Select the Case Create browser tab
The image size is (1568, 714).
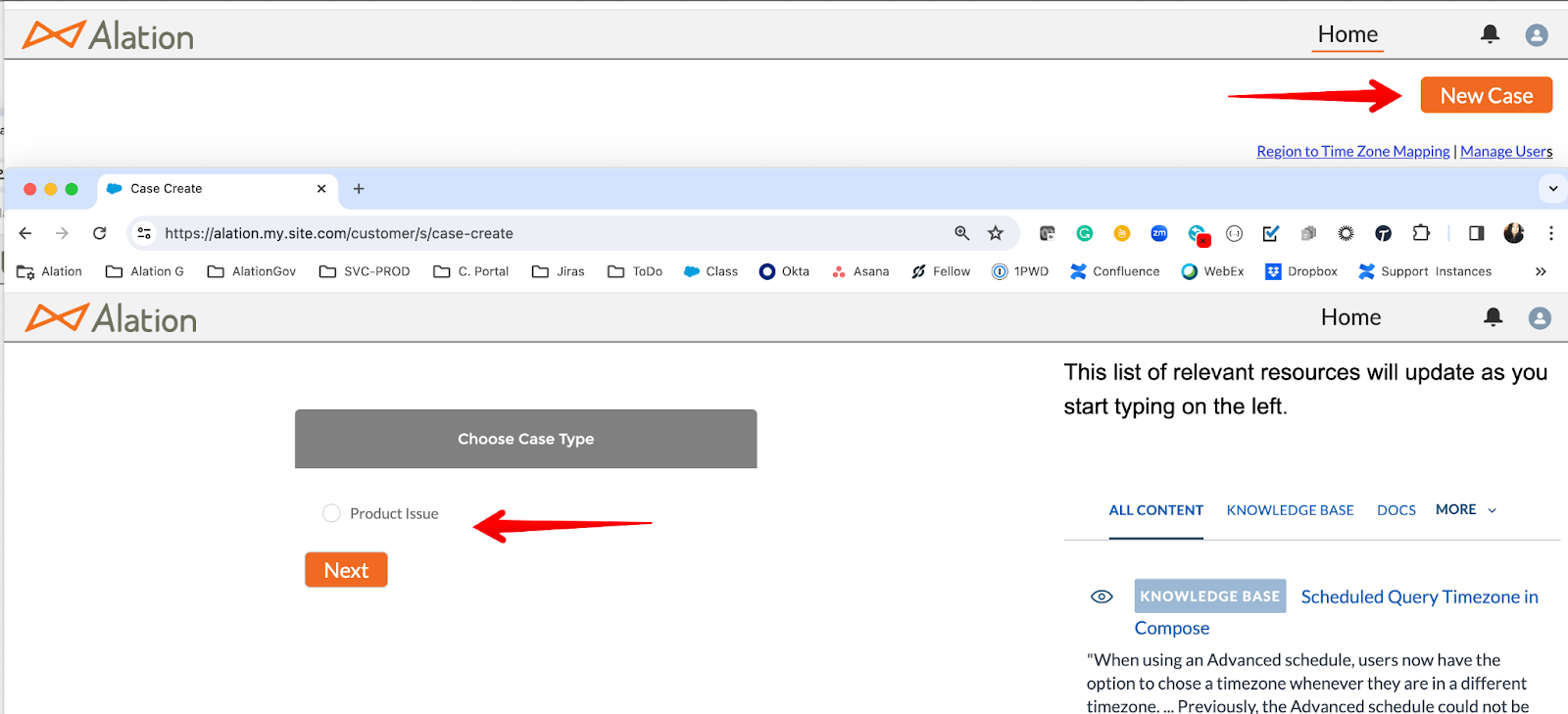tap(218, 188)
